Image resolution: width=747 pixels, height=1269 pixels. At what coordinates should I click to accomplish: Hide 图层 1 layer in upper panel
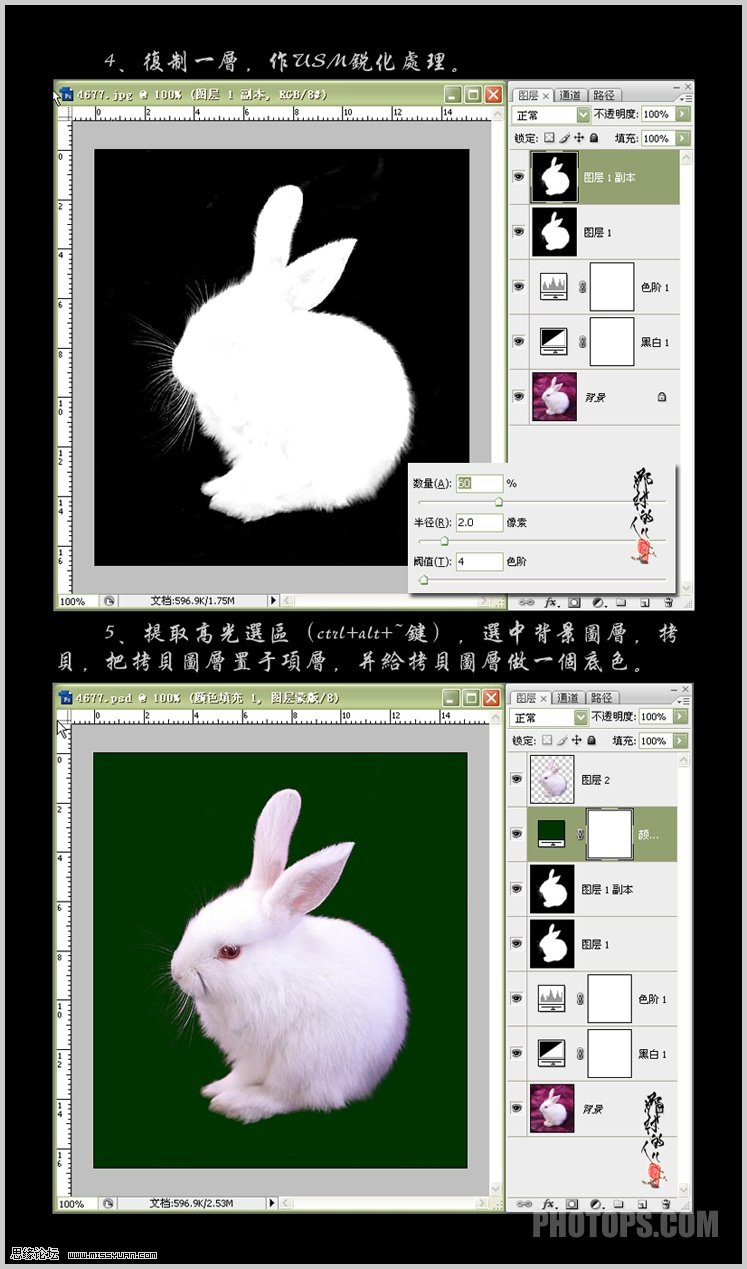click(x=518, y=231)
